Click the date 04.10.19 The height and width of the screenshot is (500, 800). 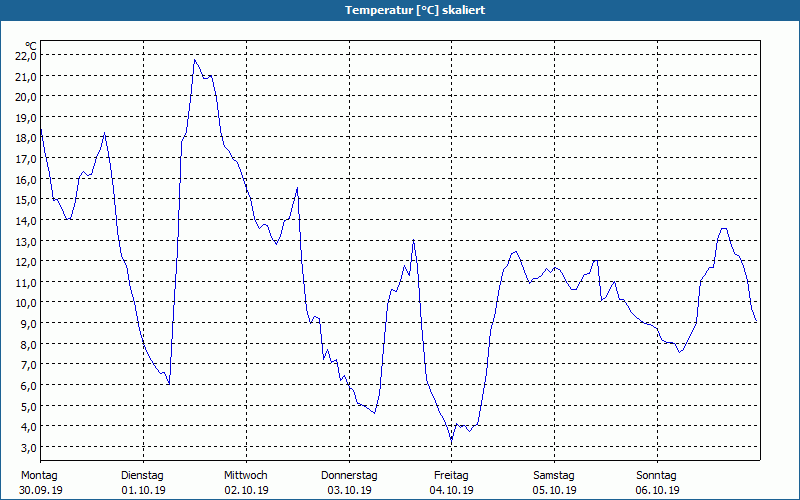tap(452, 490)
